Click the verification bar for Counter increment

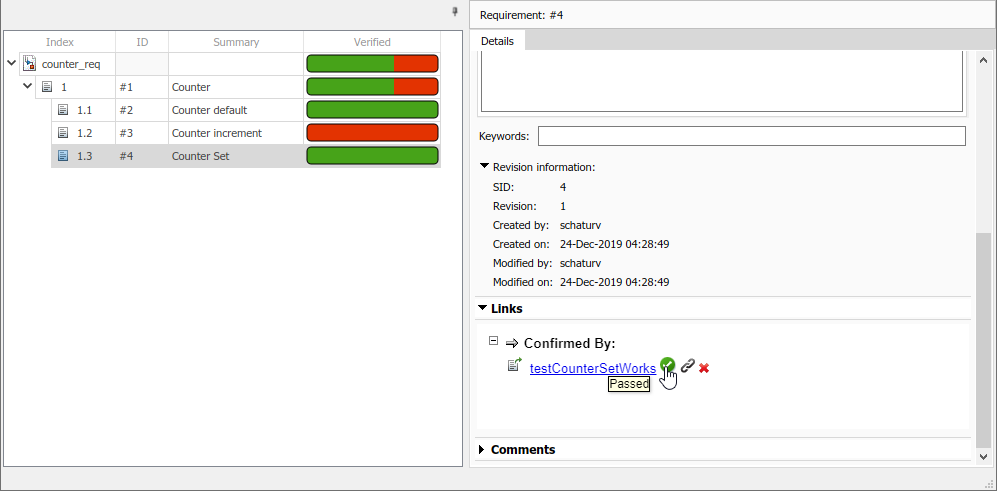coord(373,132)
